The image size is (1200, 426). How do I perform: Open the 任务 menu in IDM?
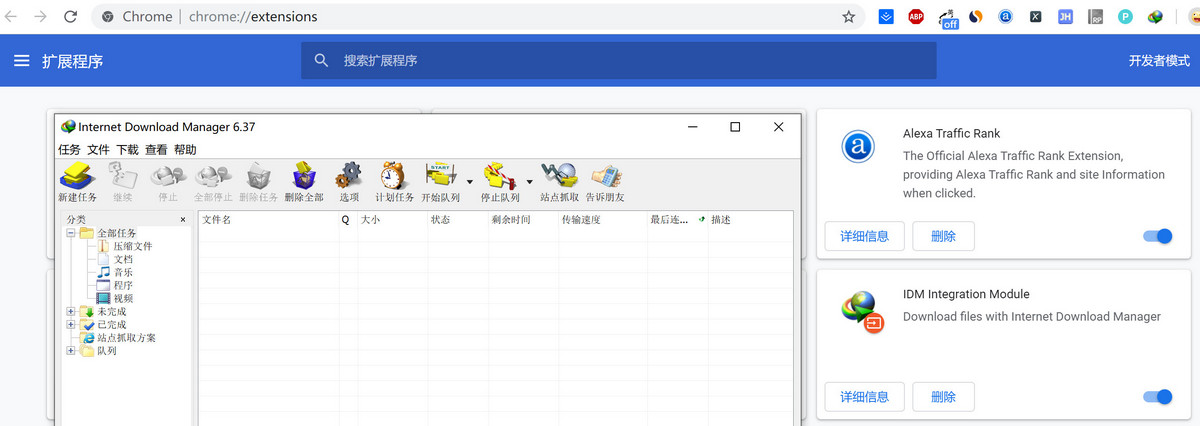[69, 150]
